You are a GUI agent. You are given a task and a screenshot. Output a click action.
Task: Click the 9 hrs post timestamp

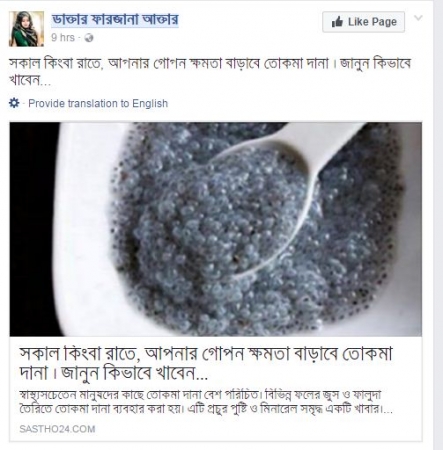click(x=63, y=38)
